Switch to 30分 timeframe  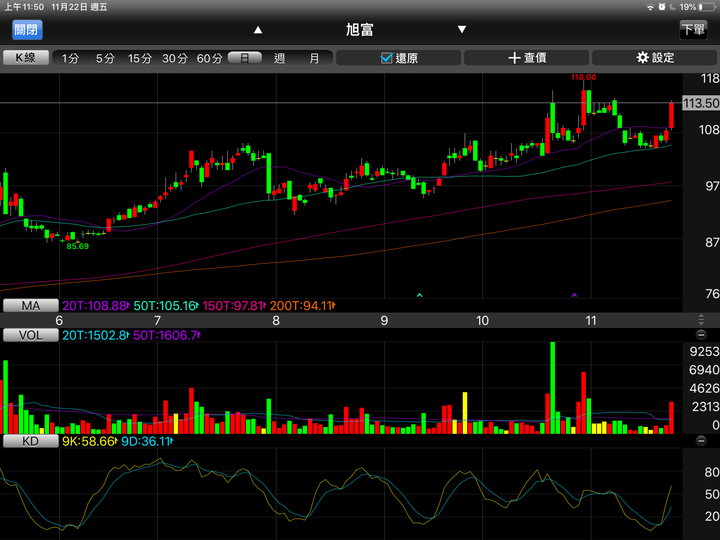[x=174, y=58]
